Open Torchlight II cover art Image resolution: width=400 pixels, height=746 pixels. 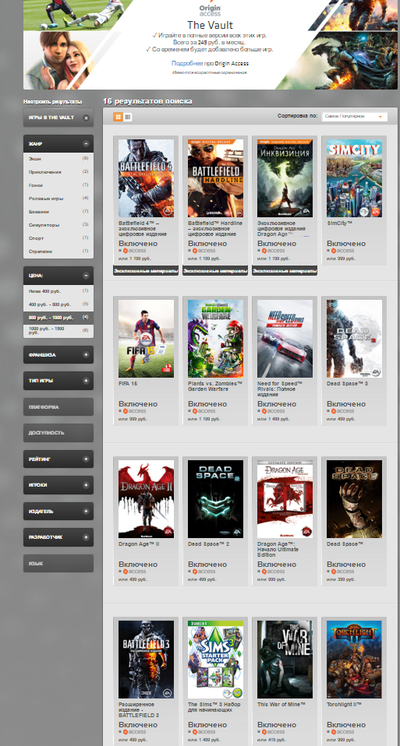354,659
